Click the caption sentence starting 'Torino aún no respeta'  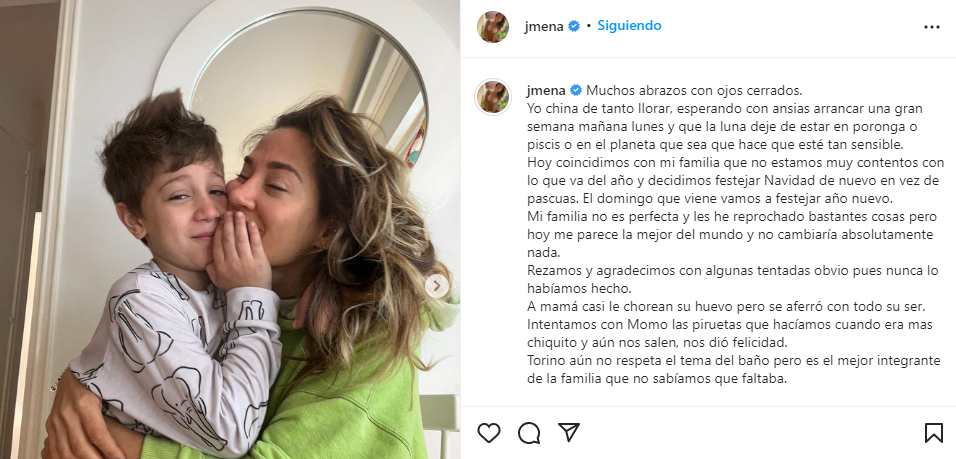(733, 369)
